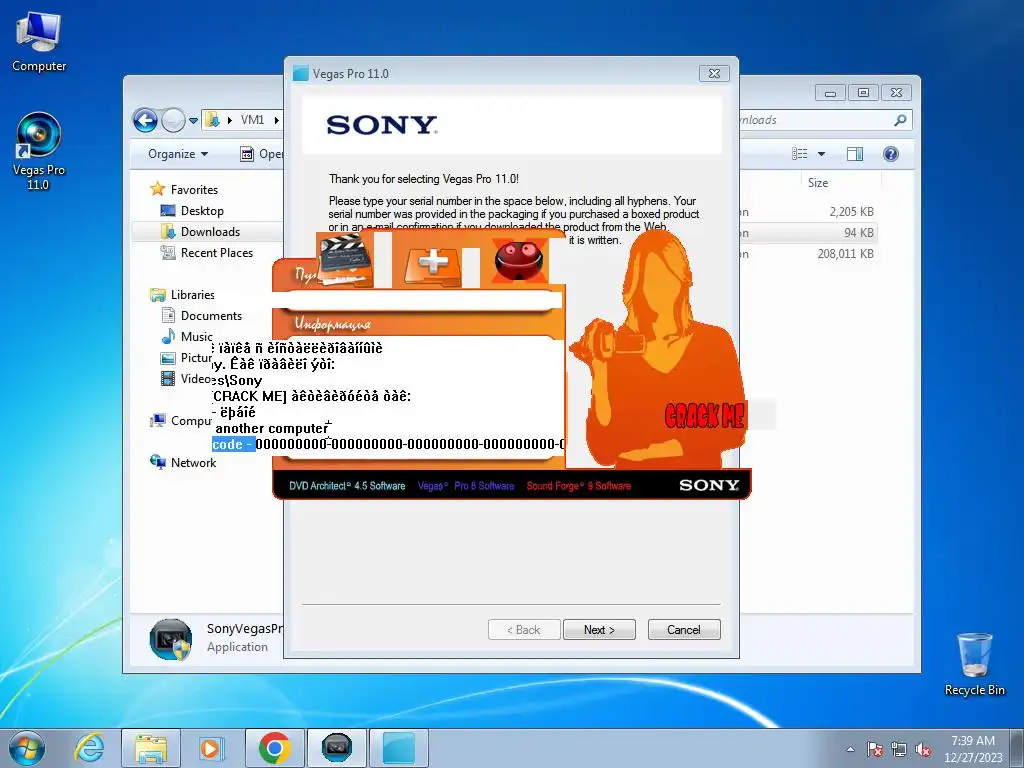Select the 94 KB file row

click(x=807, y=232)
